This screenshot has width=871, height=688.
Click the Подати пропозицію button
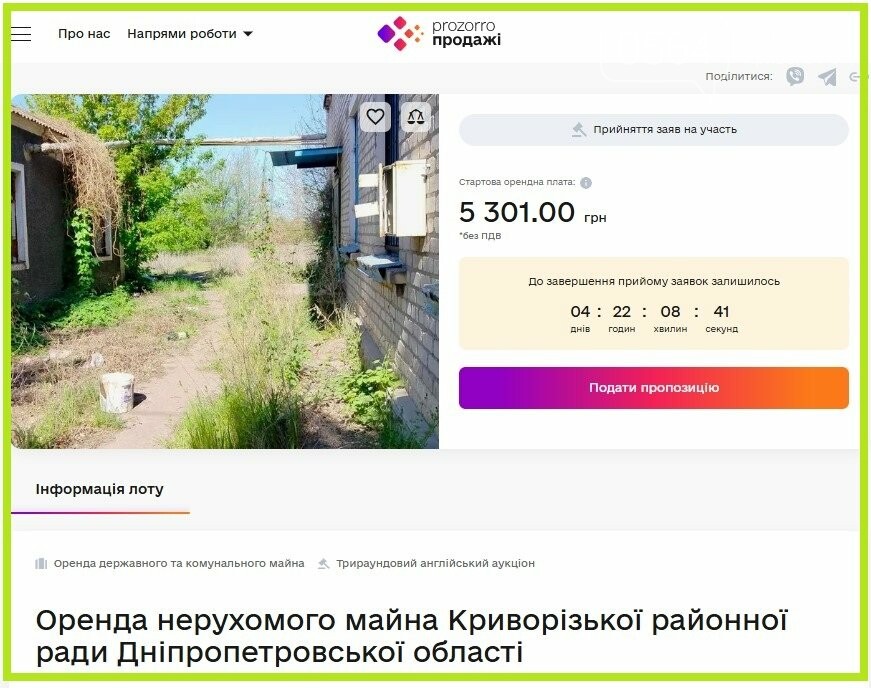tap(654, 388)
